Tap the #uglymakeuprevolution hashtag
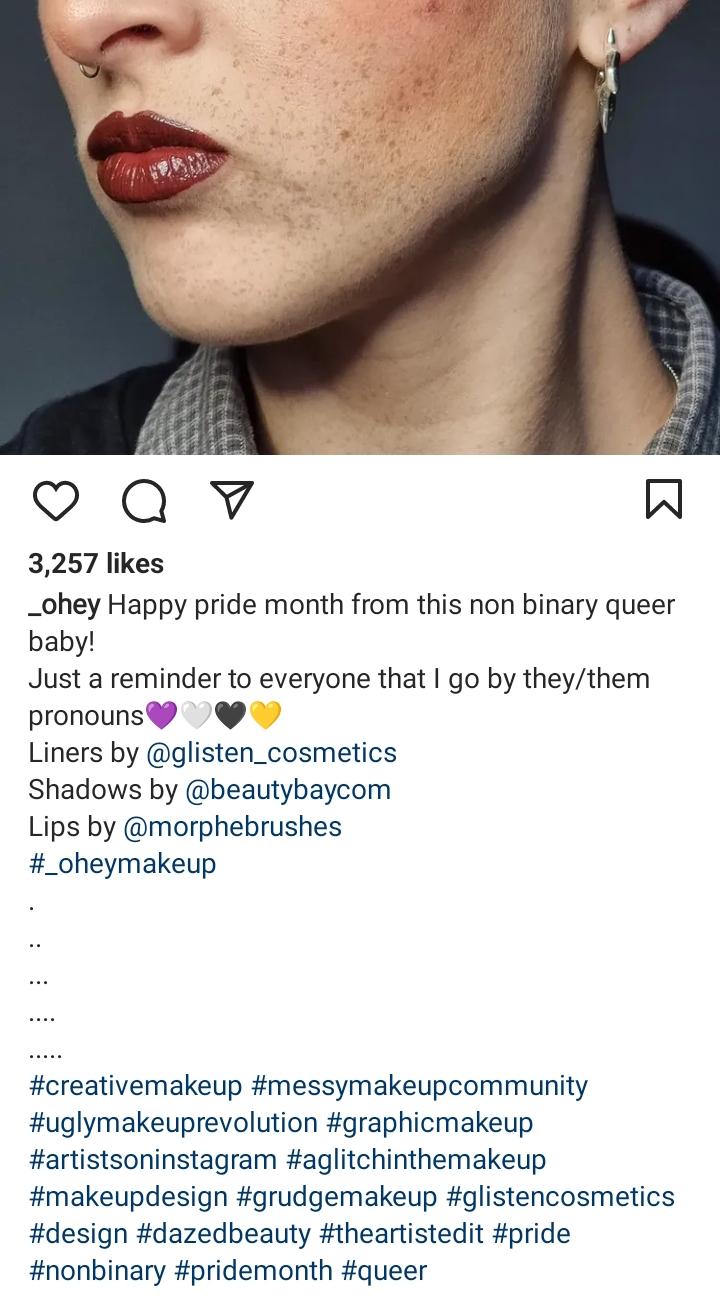Viewport: 720px width, 1301px height. (x=173, y=1123)
